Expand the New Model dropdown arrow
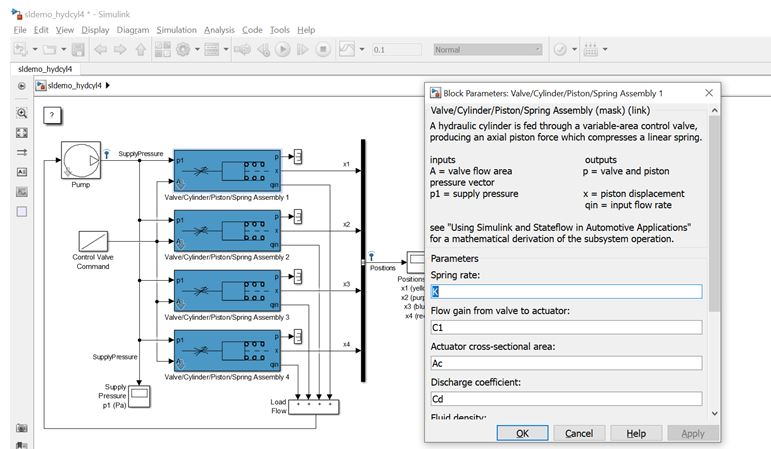This screenshot has height=449, width=771. coord(35,49)
